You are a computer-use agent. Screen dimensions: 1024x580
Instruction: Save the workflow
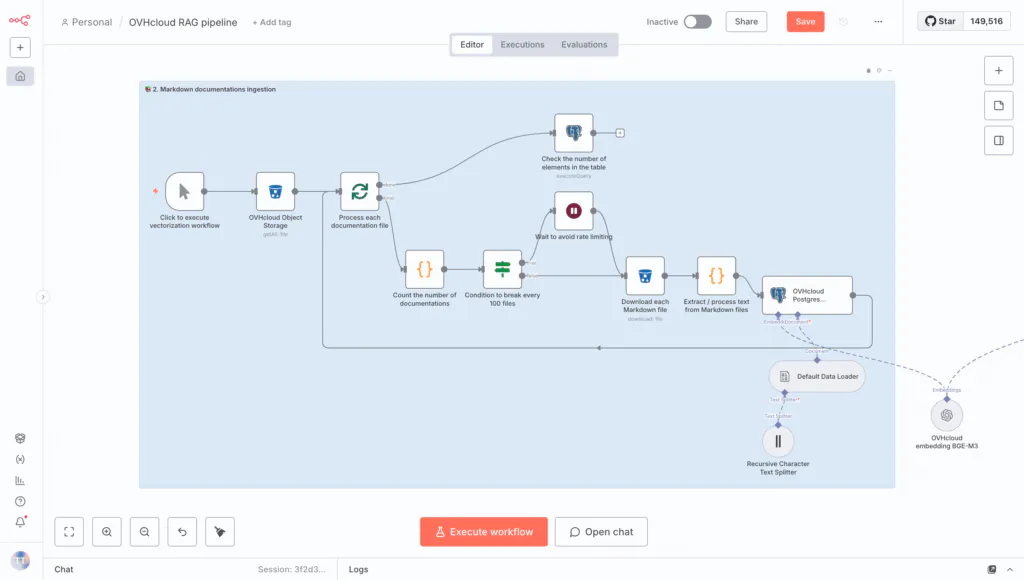(805, 22)
